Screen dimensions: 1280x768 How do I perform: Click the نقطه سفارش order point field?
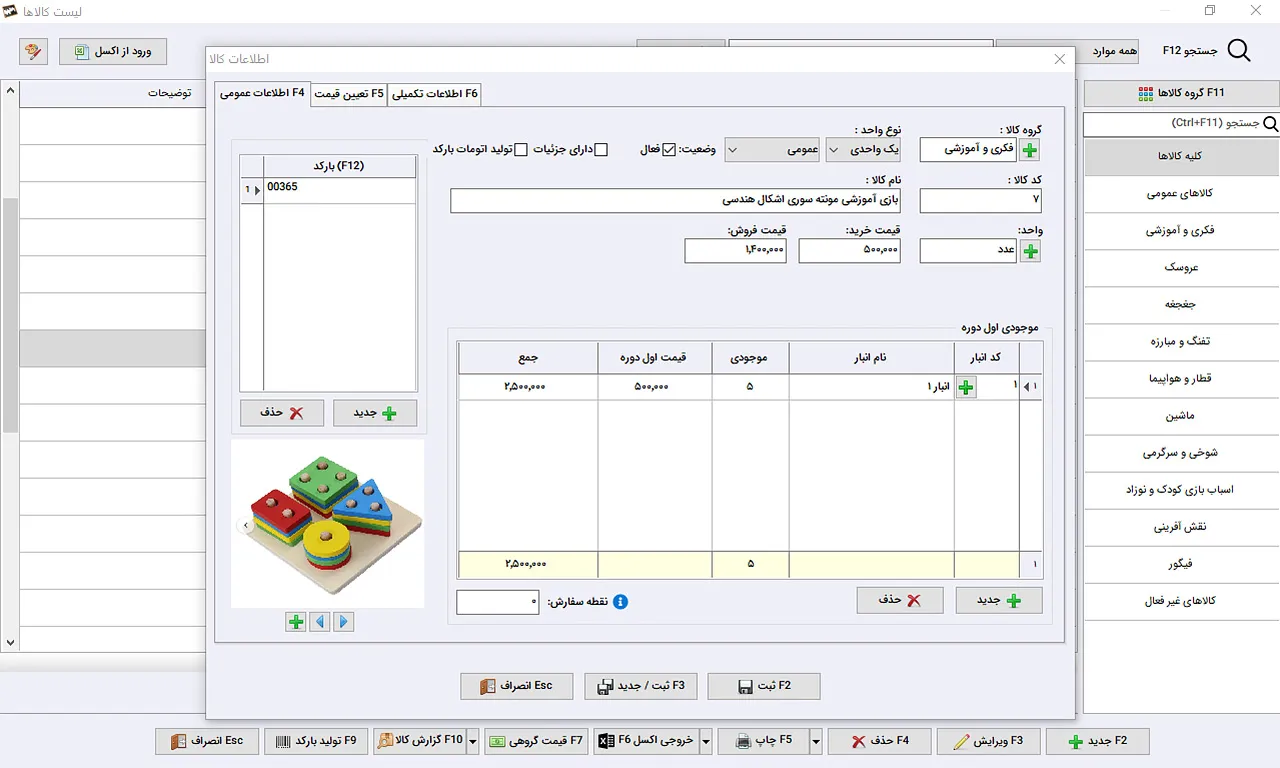tap(498, 602)
